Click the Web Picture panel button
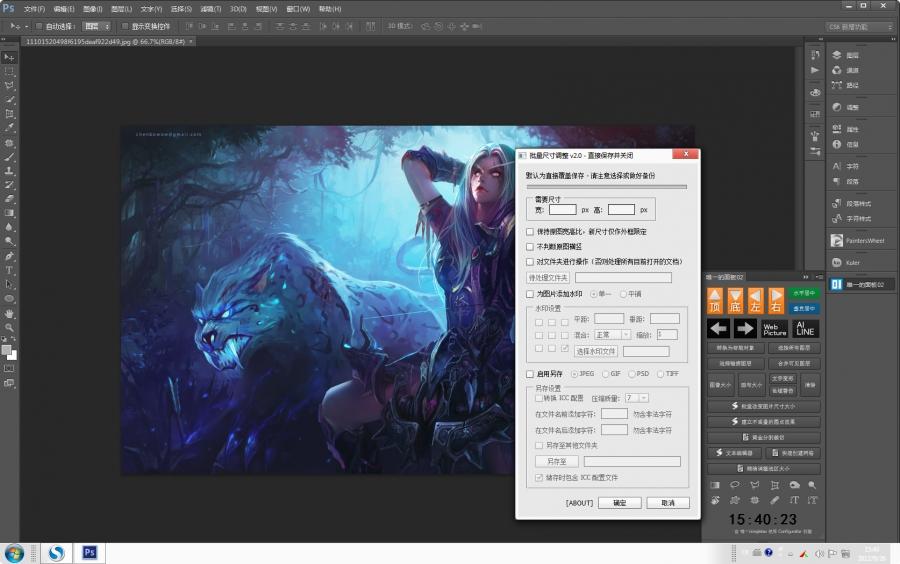The height and width of the screenshot is (564, 900). [774, 329]
